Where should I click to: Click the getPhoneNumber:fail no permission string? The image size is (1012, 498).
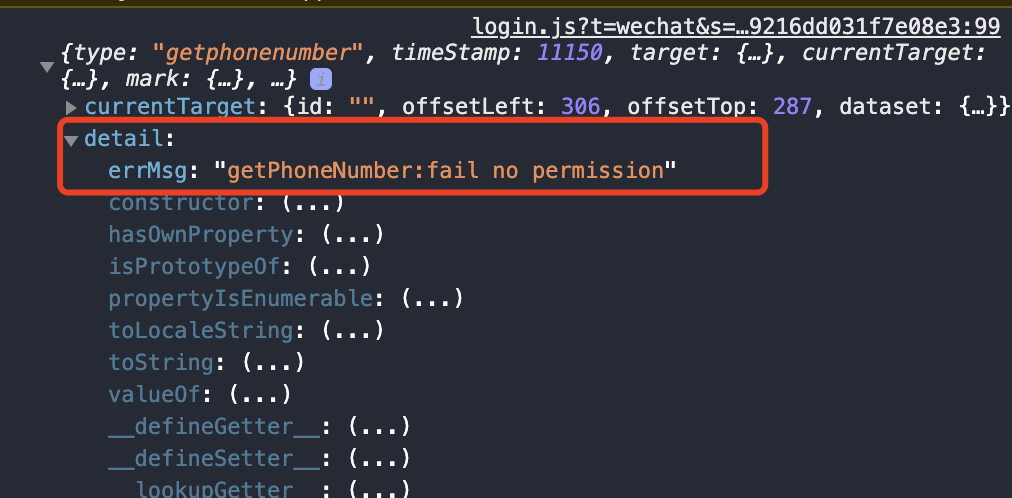point(445,170)
